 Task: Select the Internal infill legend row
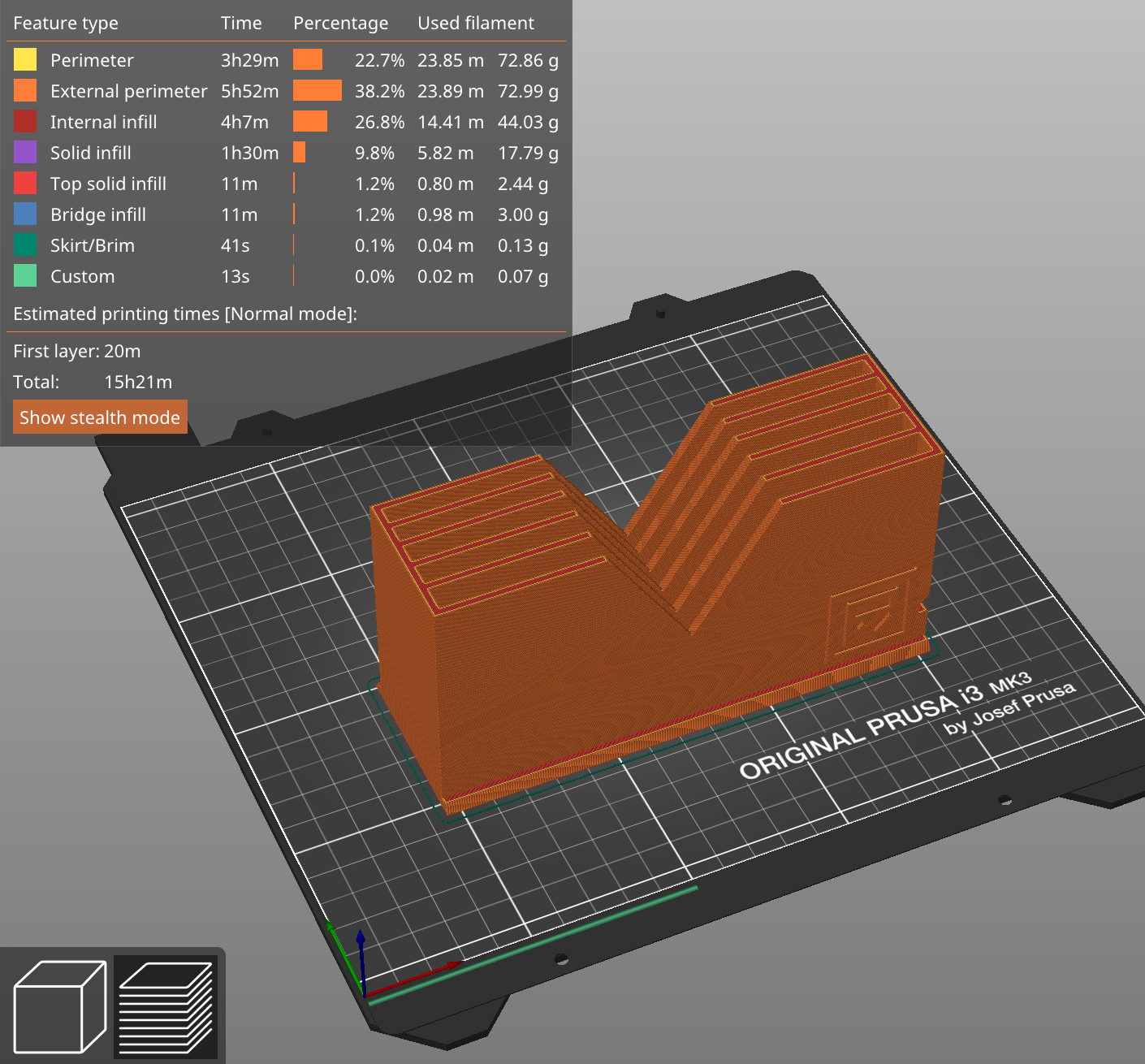click(286, 122)
